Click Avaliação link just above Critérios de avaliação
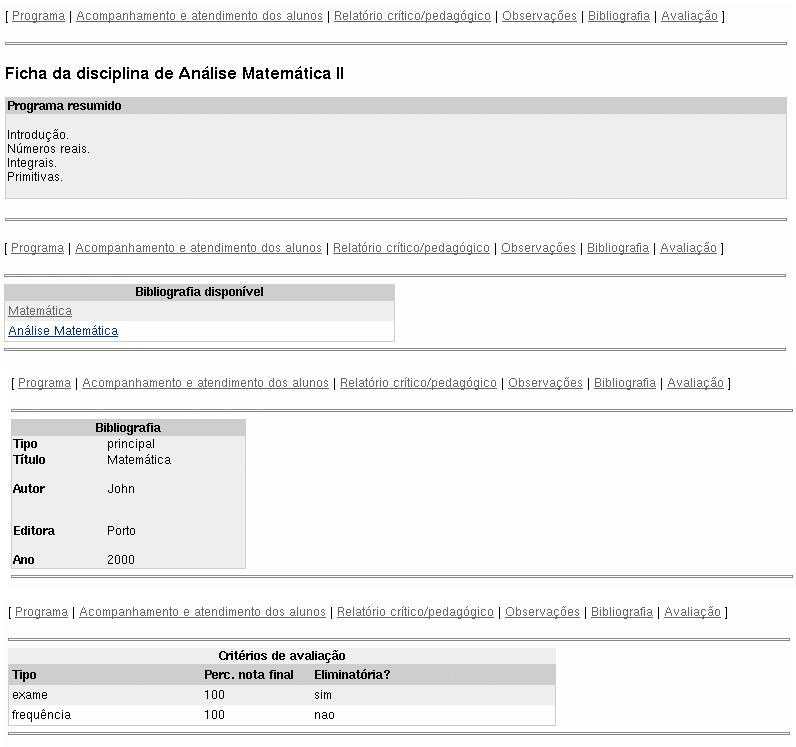The width and height of the screenshot is (796, 747). (692, 612)
